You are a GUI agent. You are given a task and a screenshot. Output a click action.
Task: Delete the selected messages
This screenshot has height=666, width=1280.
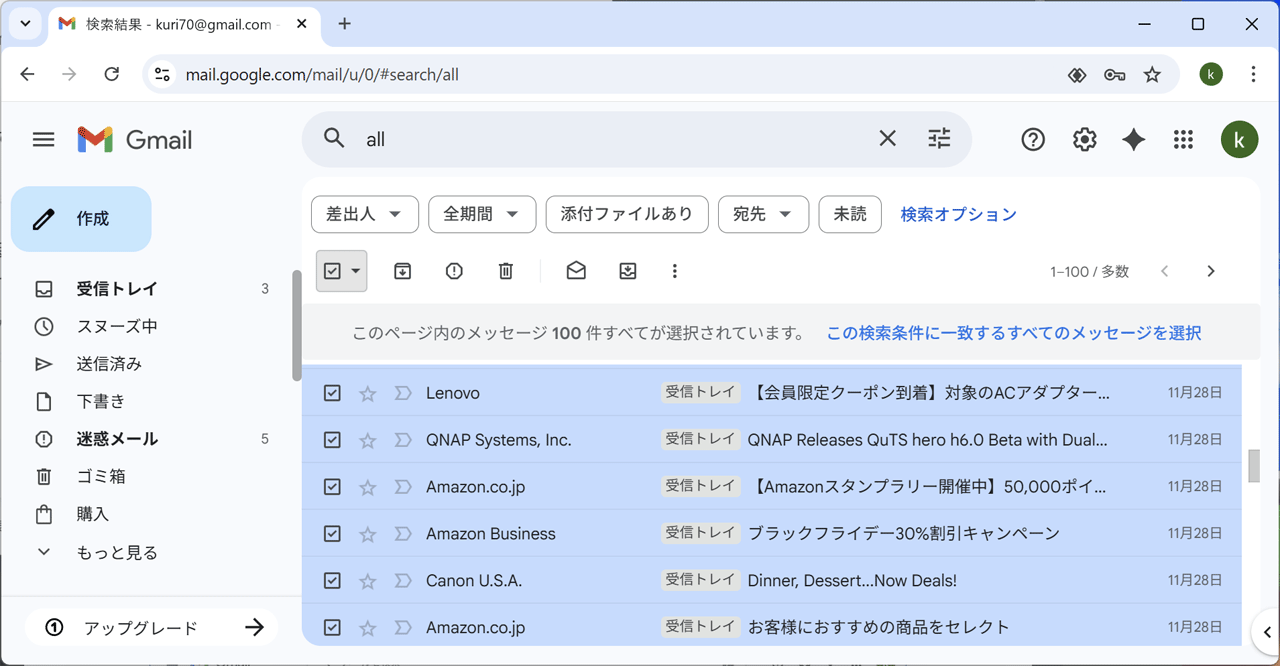coord(505,270)
